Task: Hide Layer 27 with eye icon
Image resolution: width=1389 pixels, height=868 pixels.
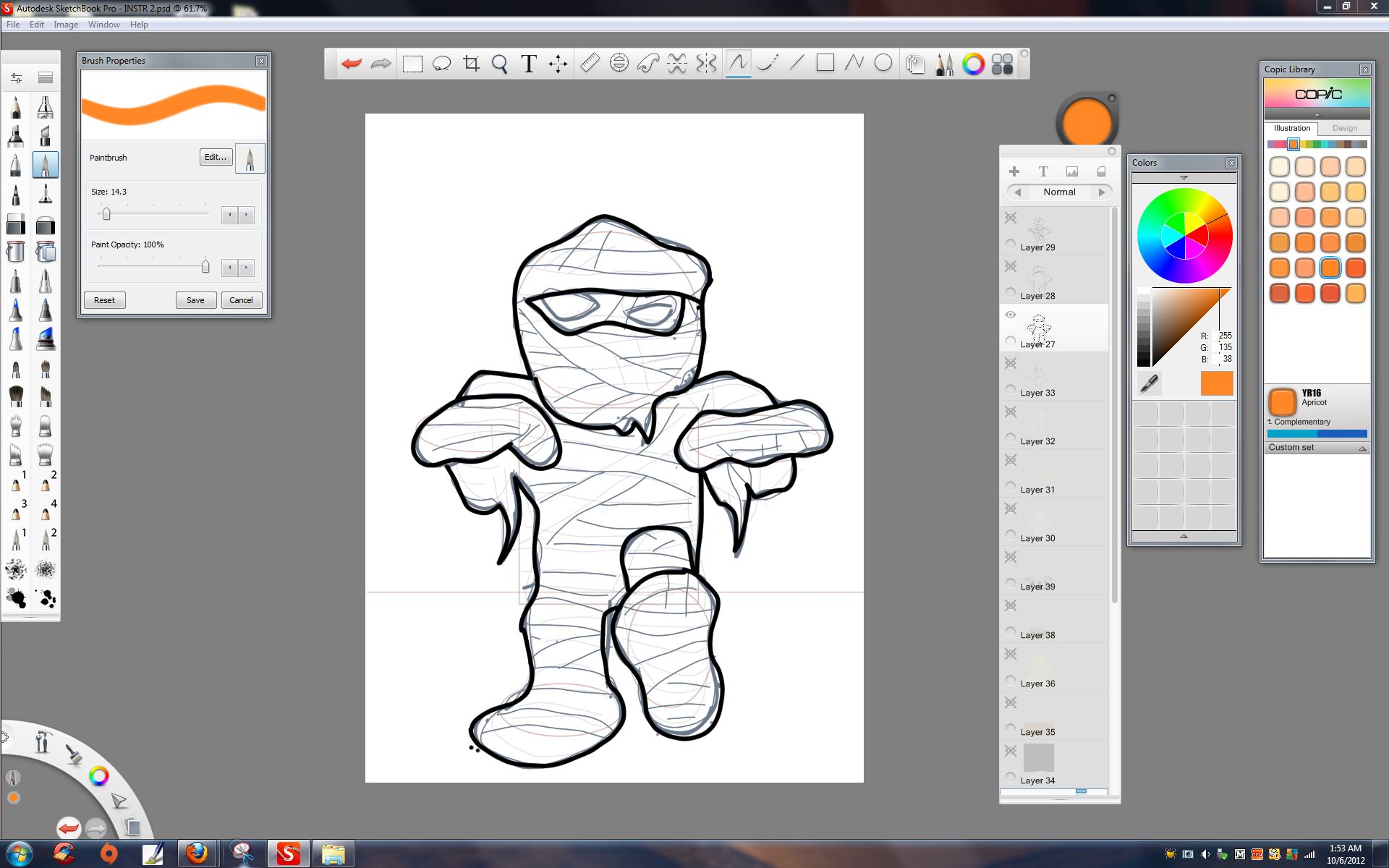Action: pos(1011,315)
